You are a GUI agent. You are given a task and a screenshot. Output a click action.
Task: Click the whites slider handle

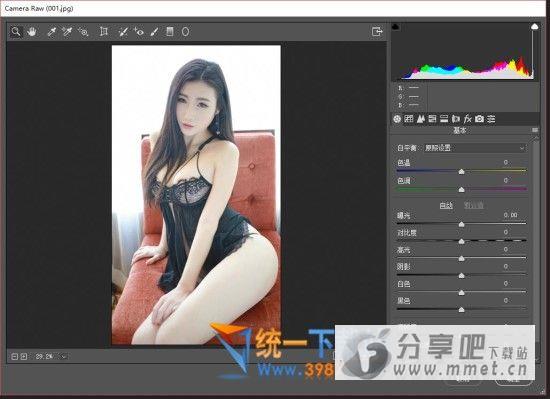point(462,292)
